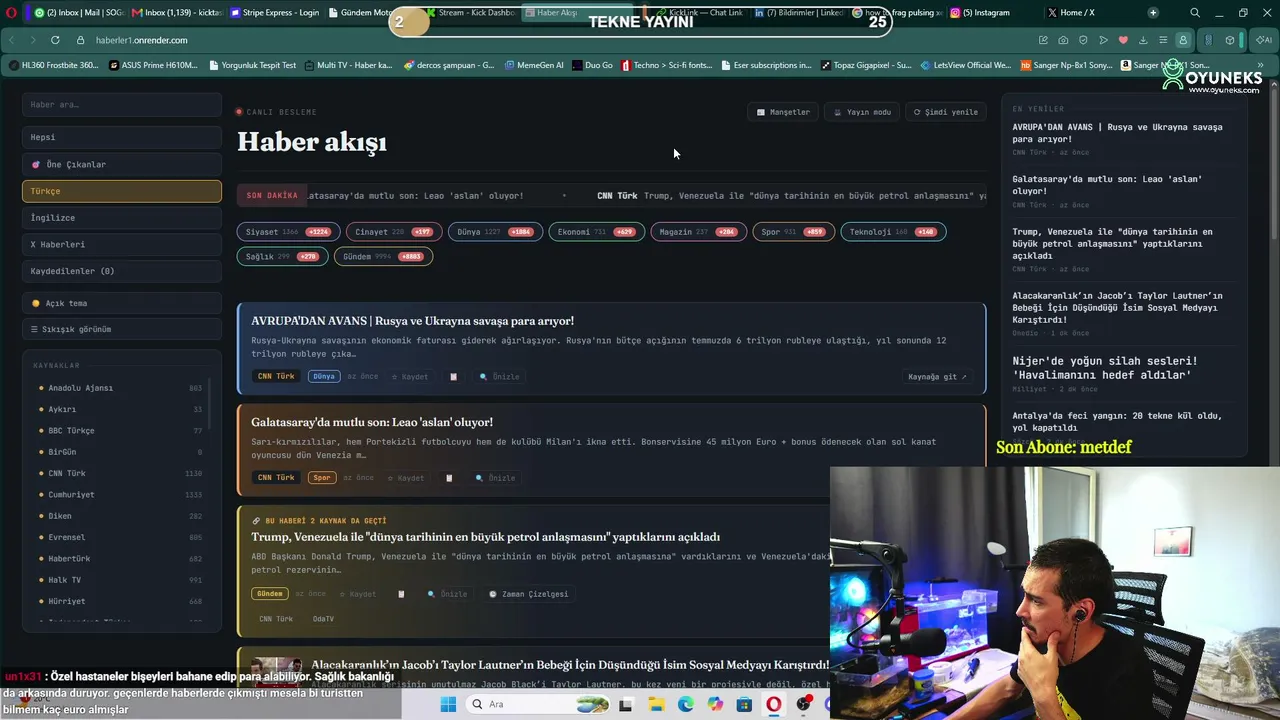
Task: Click the browser tab search magnifier icon
Action: [1195, 13]
